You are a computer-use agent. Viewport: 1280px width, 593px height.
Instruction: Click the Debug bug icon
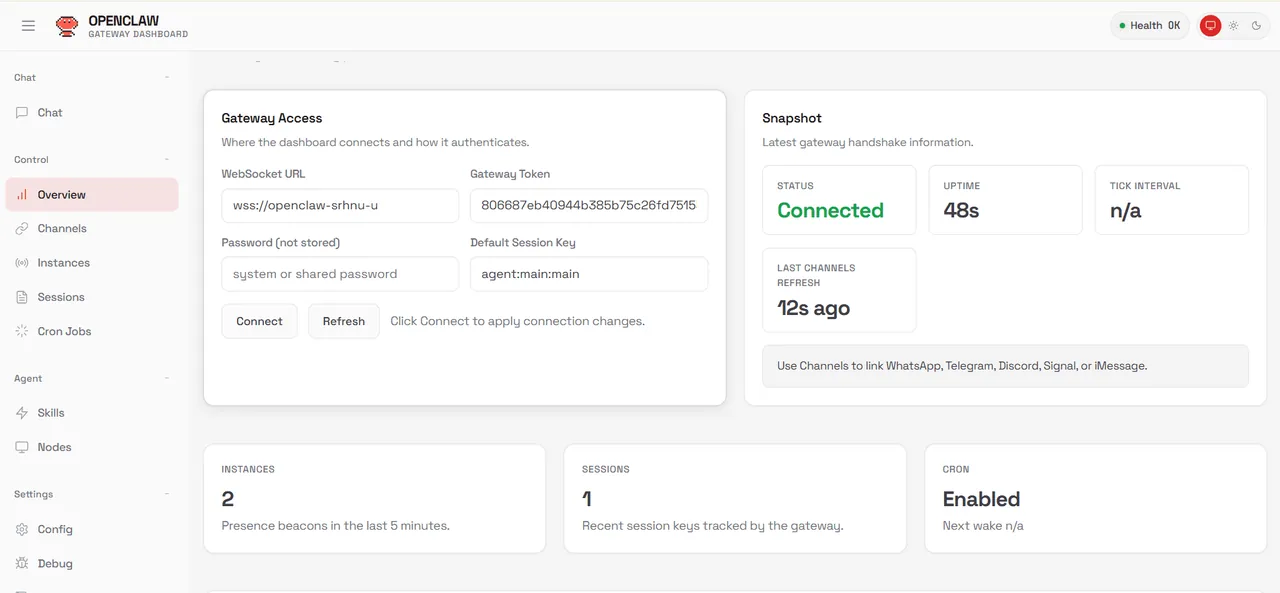coord(22,563)
